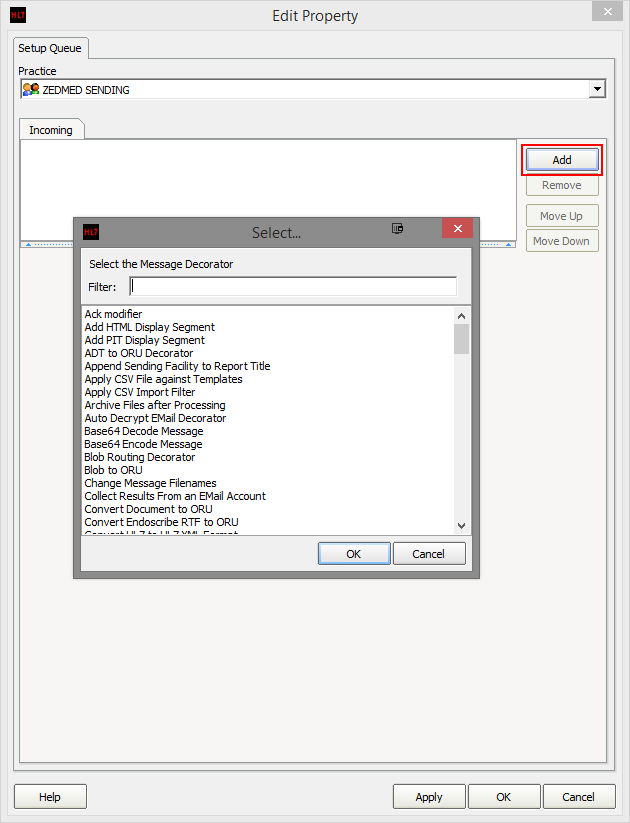Click the decorator list scroll down arrow
This screenshot has width=630, height=823.
point(461,525)
